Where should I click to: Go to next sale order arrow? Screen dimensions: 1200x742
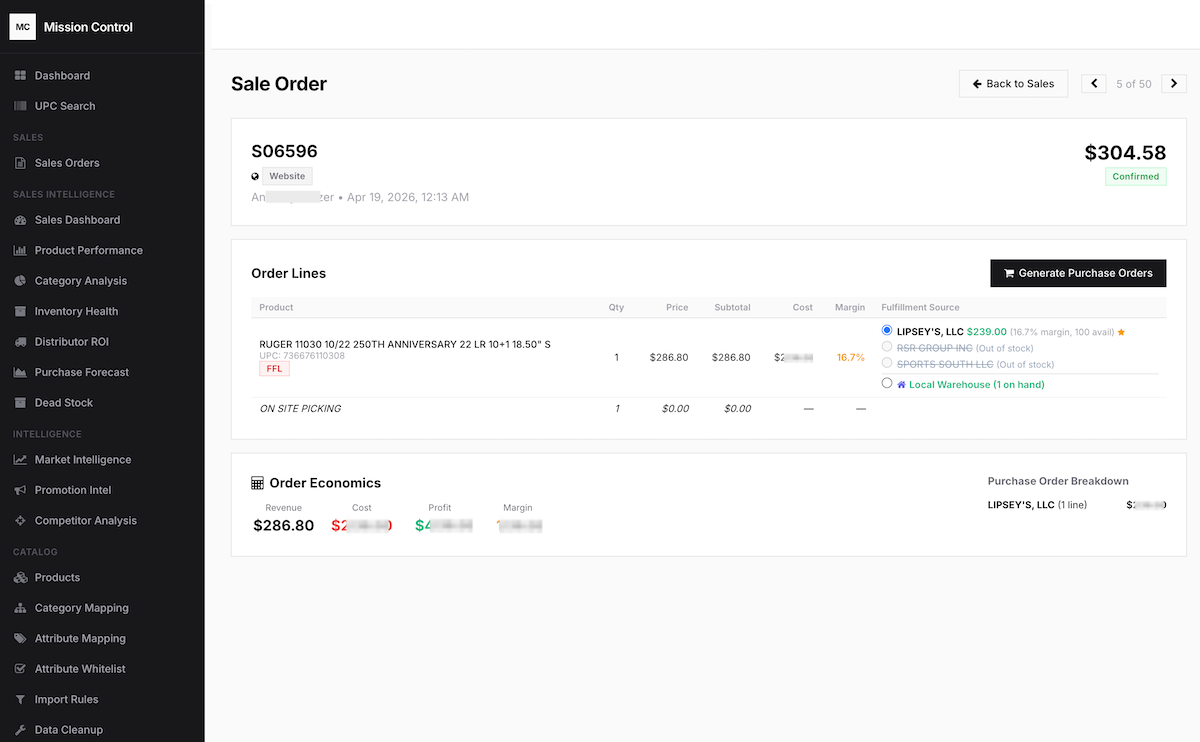1174,84
